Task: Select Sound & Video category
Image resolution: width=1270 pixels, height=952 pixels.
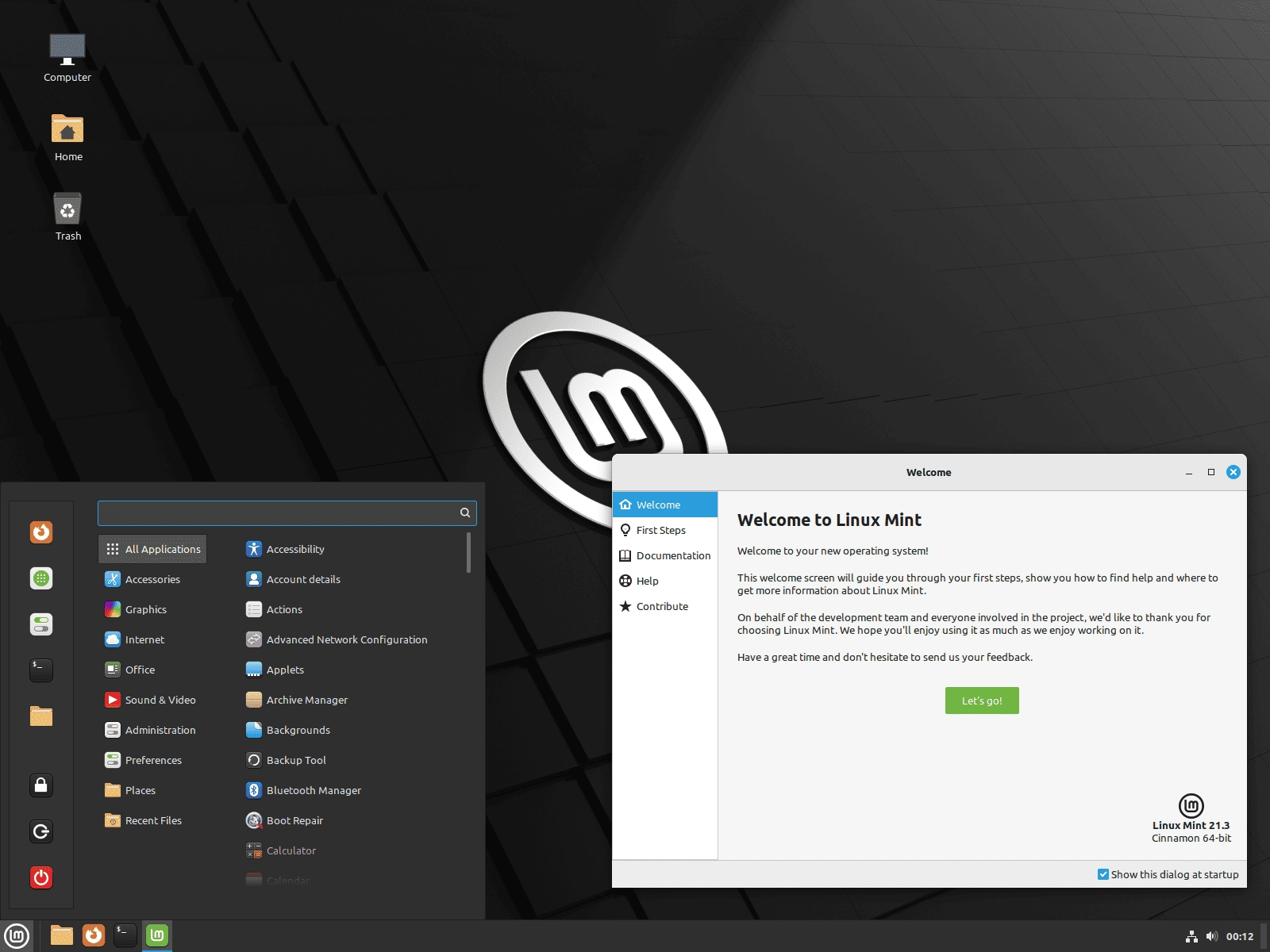Action: pos(152,700)
